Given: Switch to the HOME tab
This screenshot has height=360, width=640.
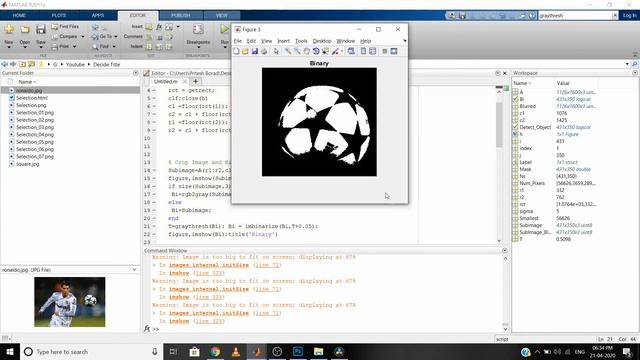Looking at the screenshot, I should point(19,16).
